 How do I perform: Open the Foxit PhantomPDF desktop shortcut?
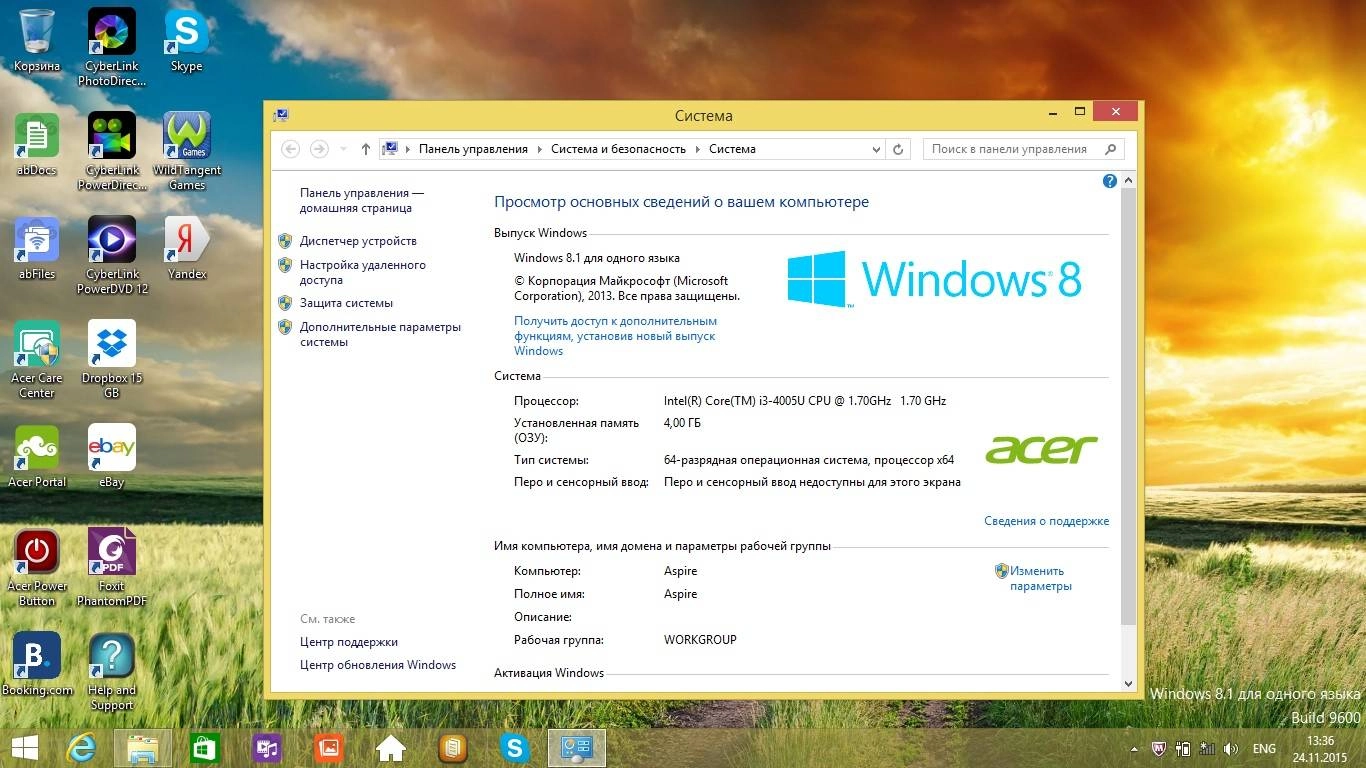112,567
